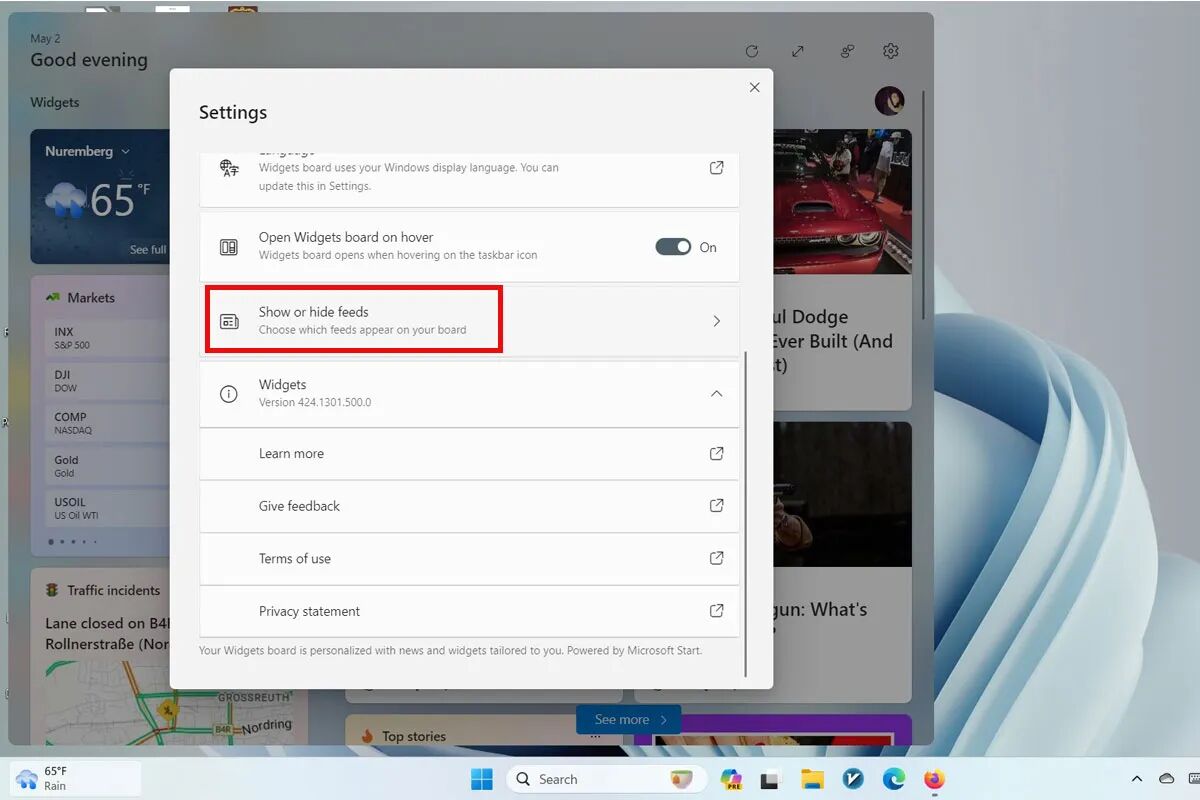Expand Widgets board to full view
This screenshot has height=800, width=1200.
[x=798, y=51]
